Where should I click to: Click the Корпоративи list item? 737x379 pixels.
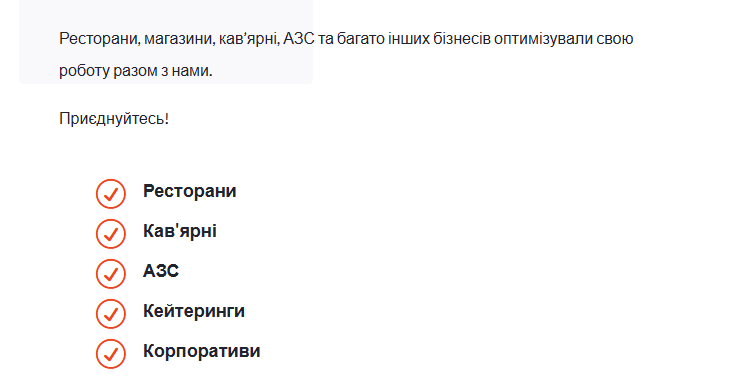[x=202, y=351]
